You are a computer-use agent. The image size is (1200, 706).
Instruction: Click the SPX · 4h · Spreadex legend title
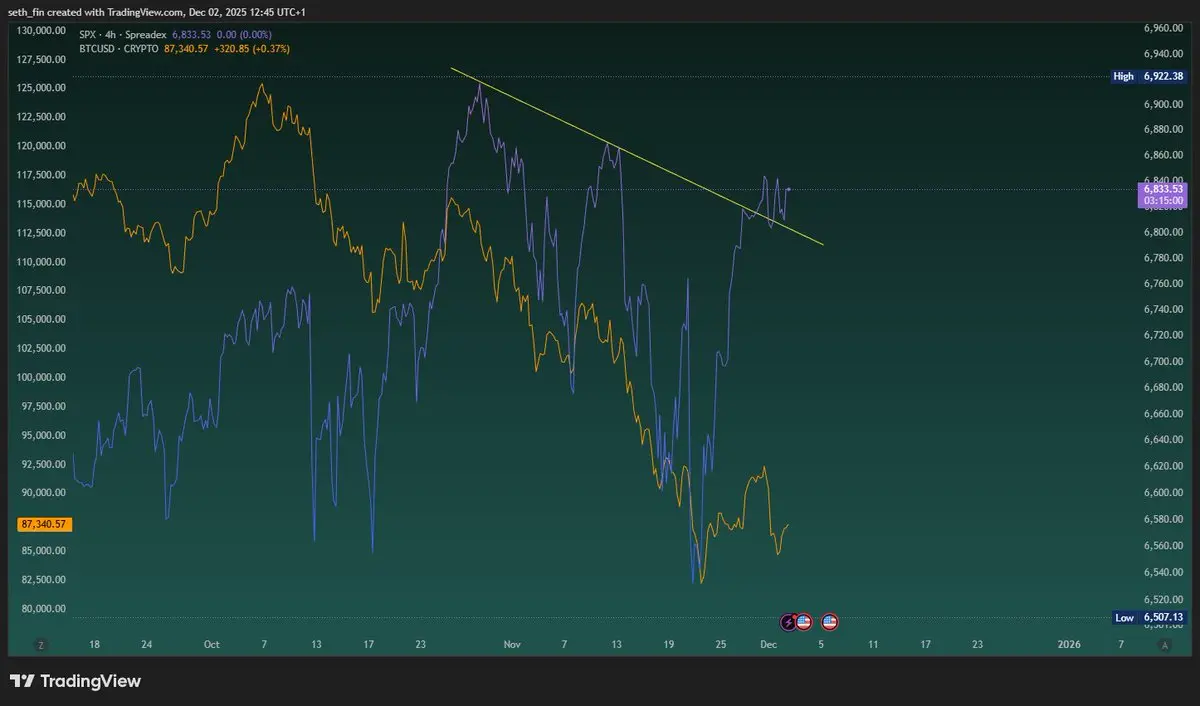[x=123, y=34]
